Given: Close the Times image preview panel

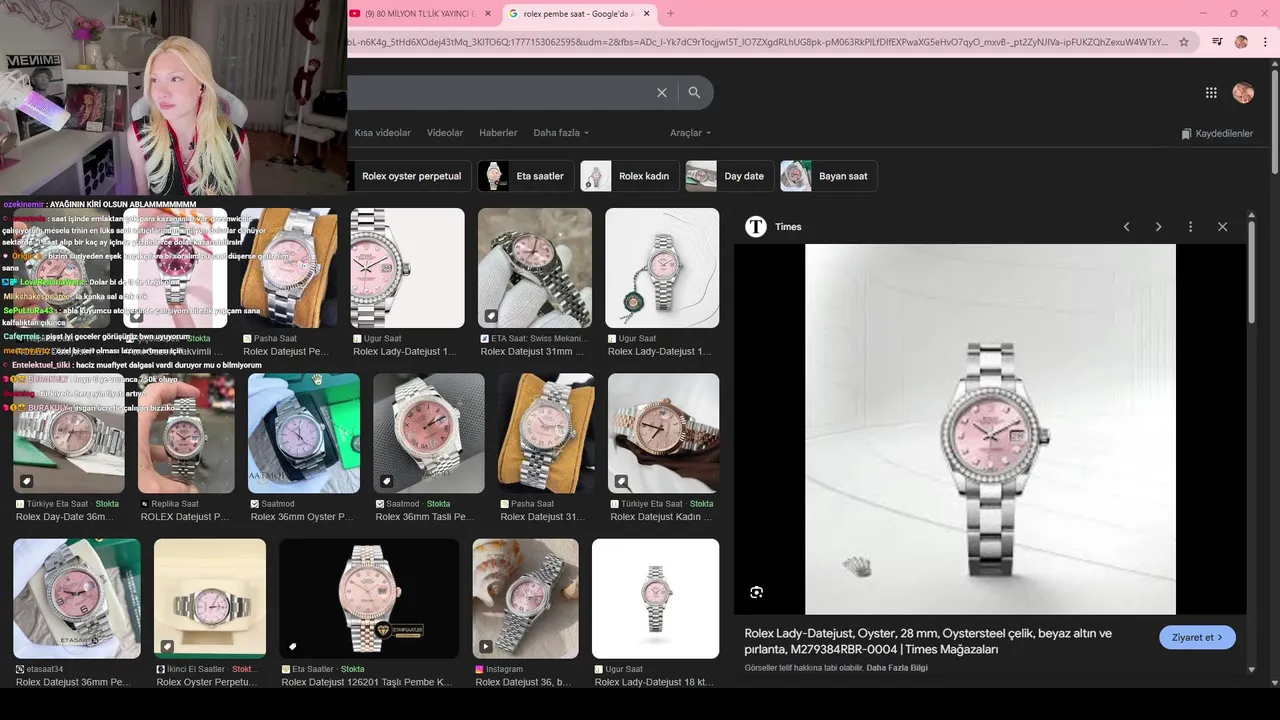Looking at the screenshot, I should 1222,227.
